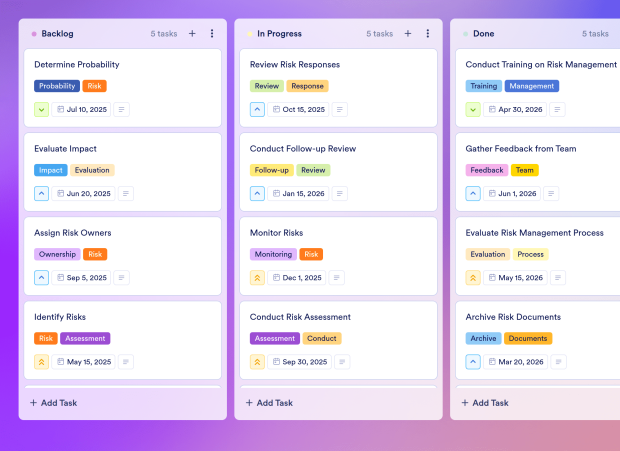Open the Evaluate Impact task title
620x451 pixels.
[65, 149]
